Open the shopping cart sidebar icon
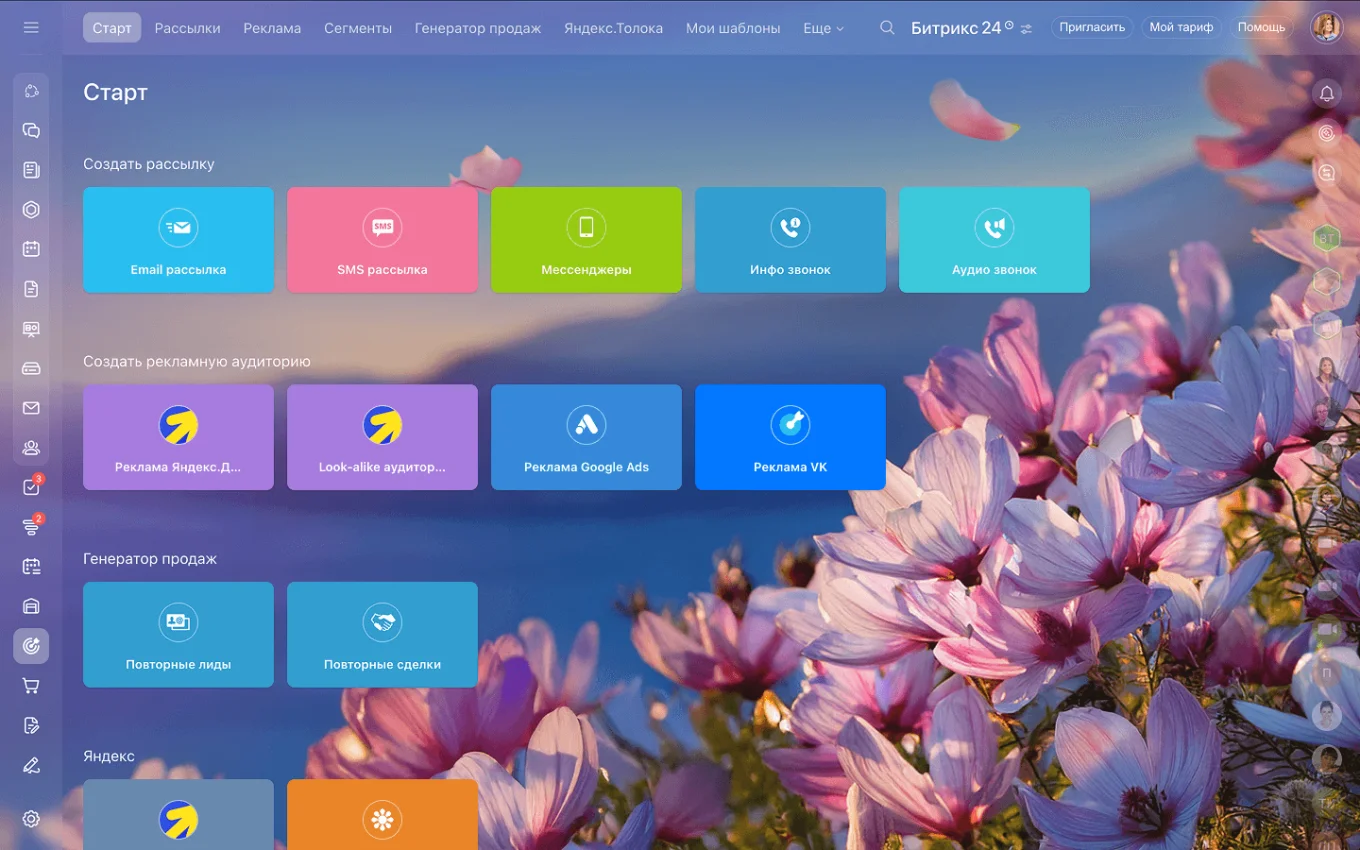Screen dimensions: 1360x850 [31, 686]
